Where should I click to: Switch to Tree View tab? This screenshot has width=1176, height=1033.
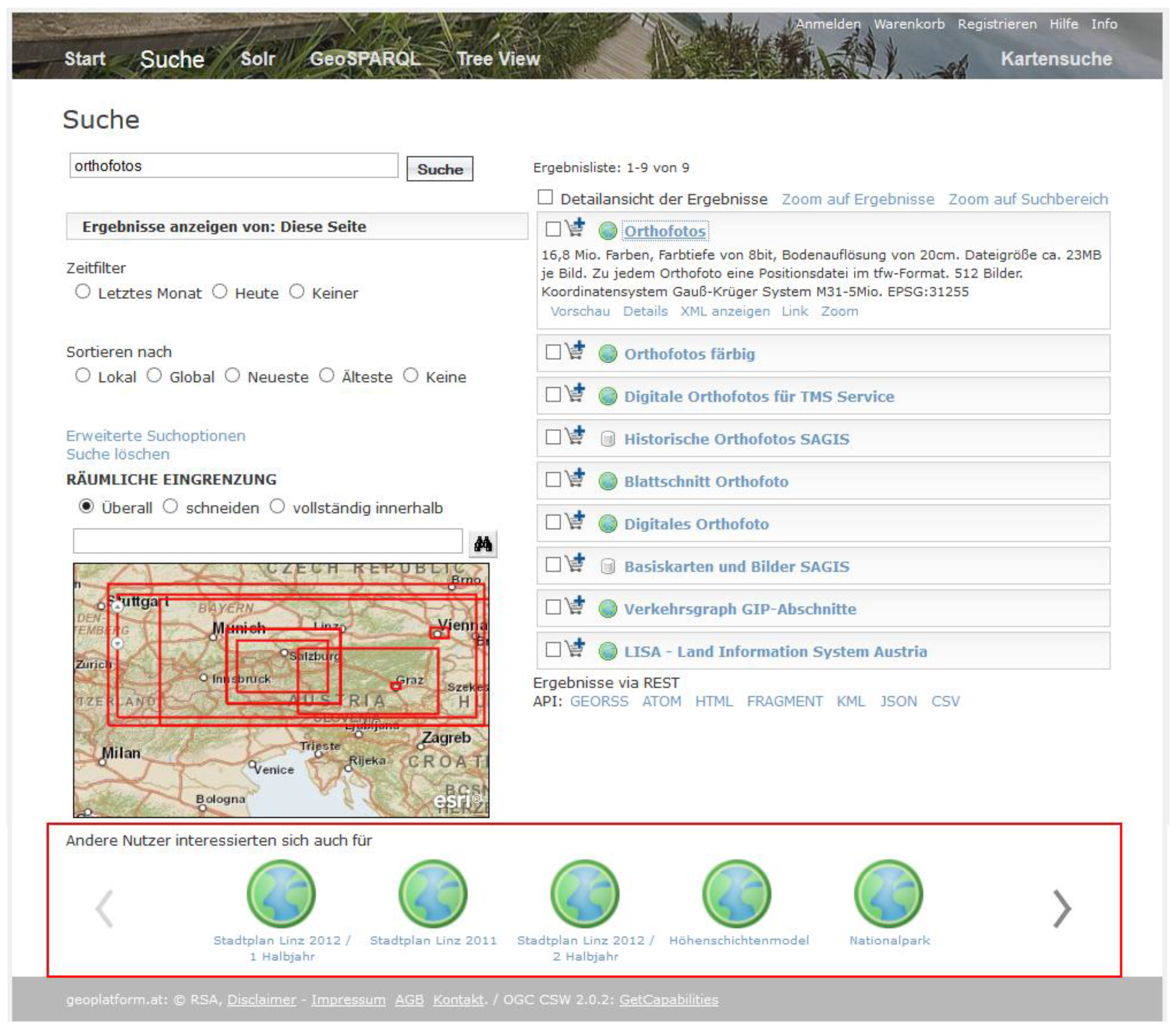coord(498,59)
